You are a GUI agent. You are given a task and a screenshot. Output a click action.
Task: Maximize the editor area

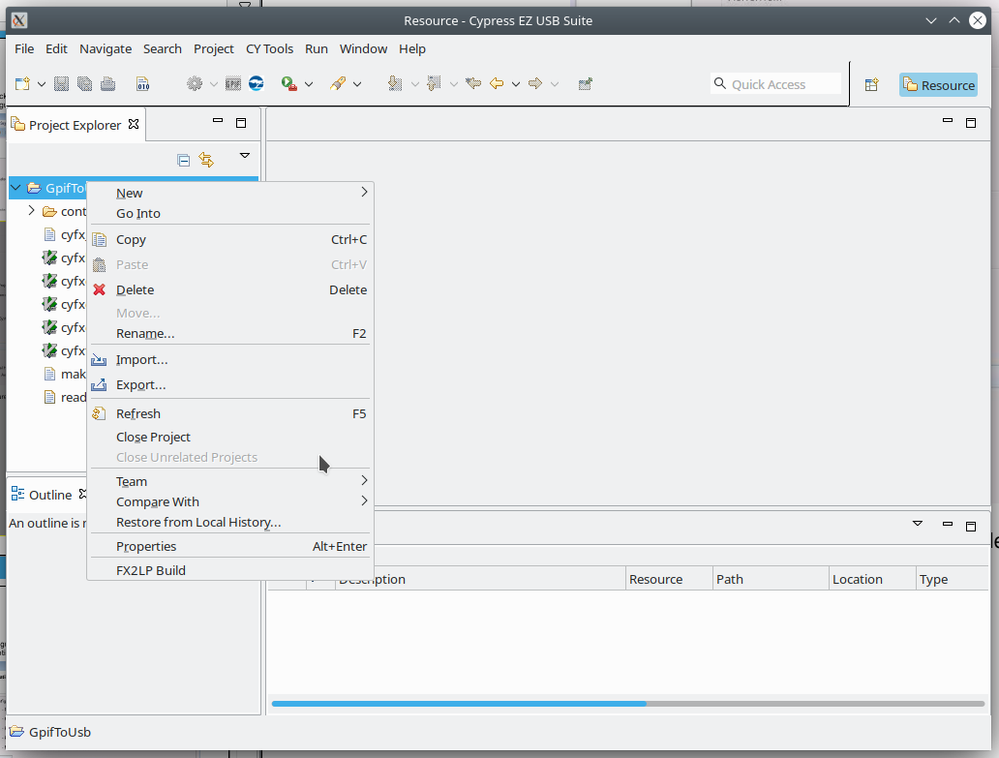point(971,123)
